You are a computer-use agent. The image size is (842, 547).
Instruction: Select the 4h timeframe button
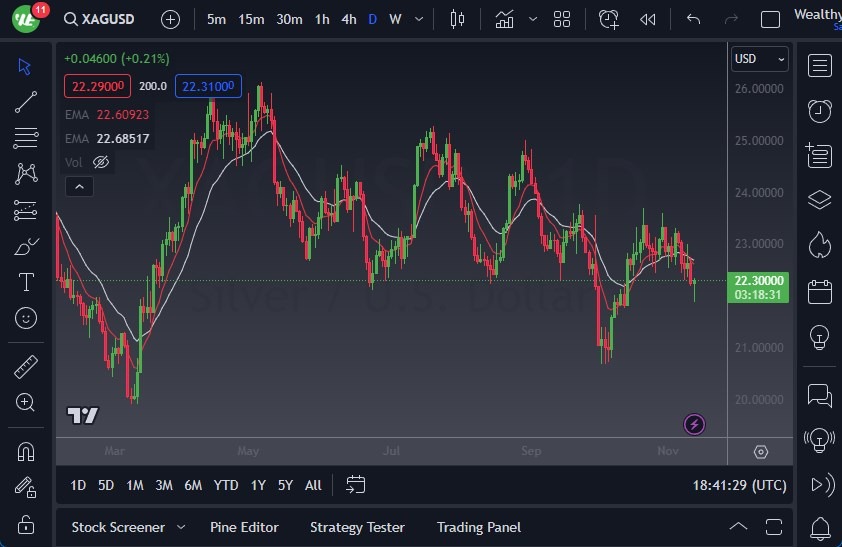[x=348, y=19]
